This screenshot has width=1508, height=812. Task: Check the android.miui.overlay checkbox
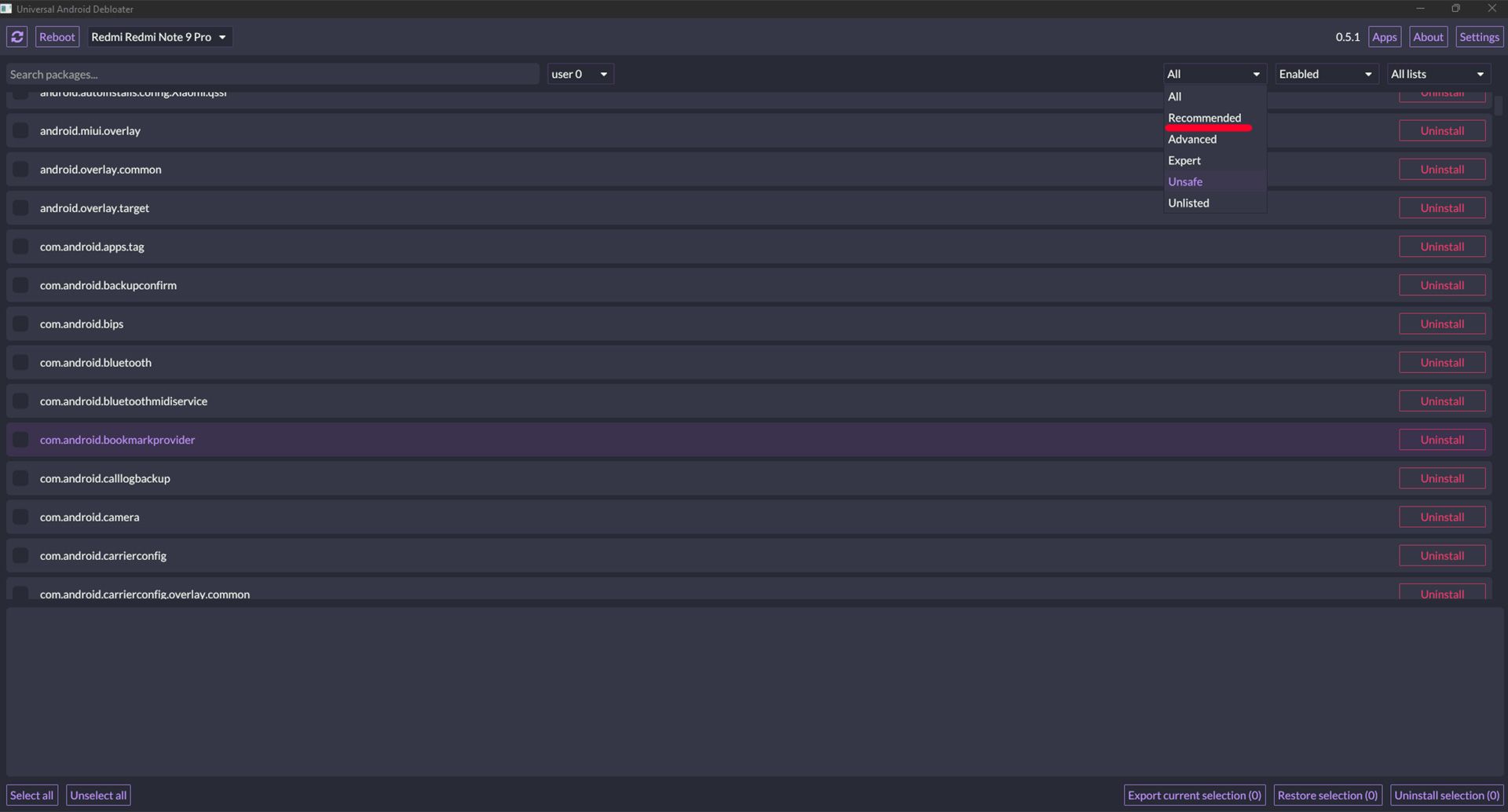(x=20, y=130)
